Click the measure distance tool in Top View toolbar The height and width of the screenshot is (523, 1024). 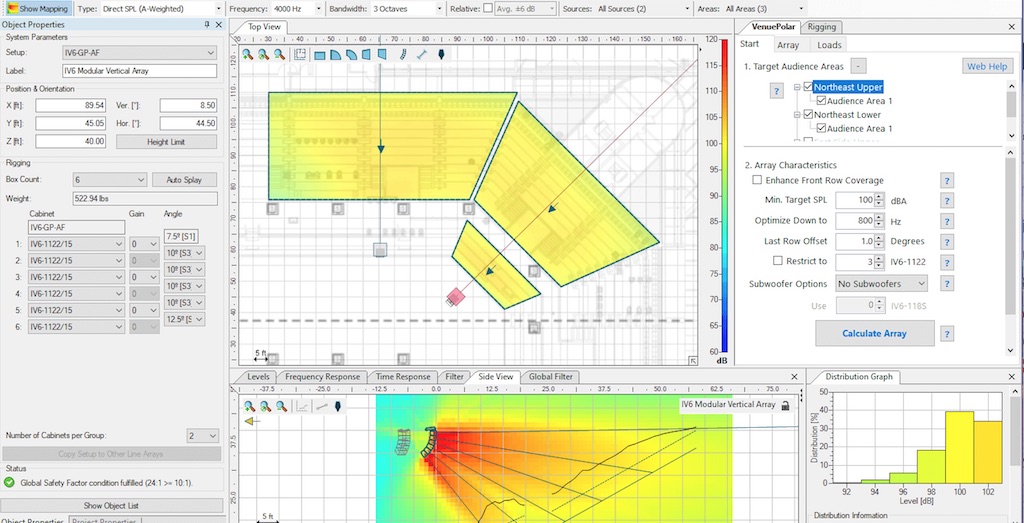pyautogui.click(x=421, y=54)
